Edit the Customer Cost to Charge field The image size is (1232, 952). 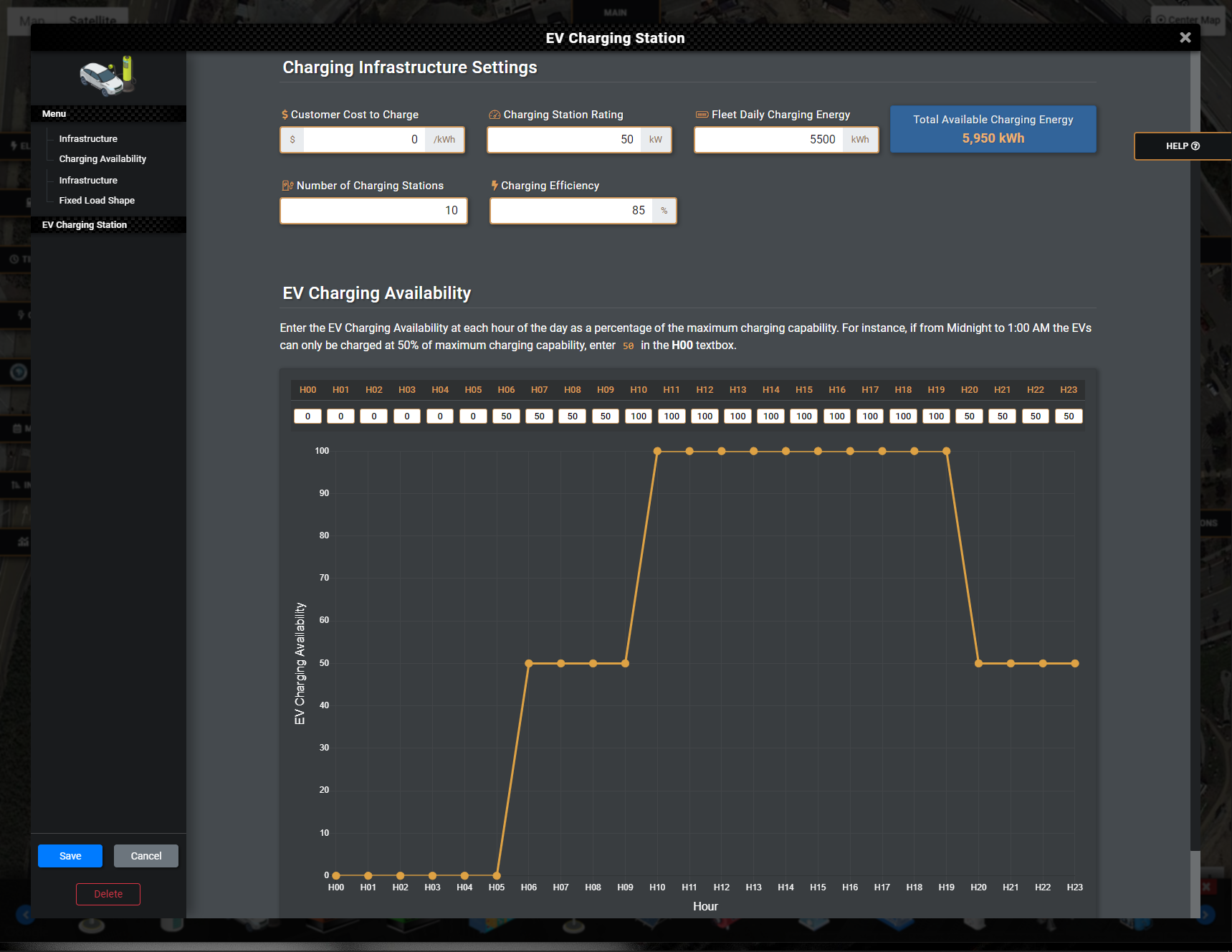pos(364,140)
